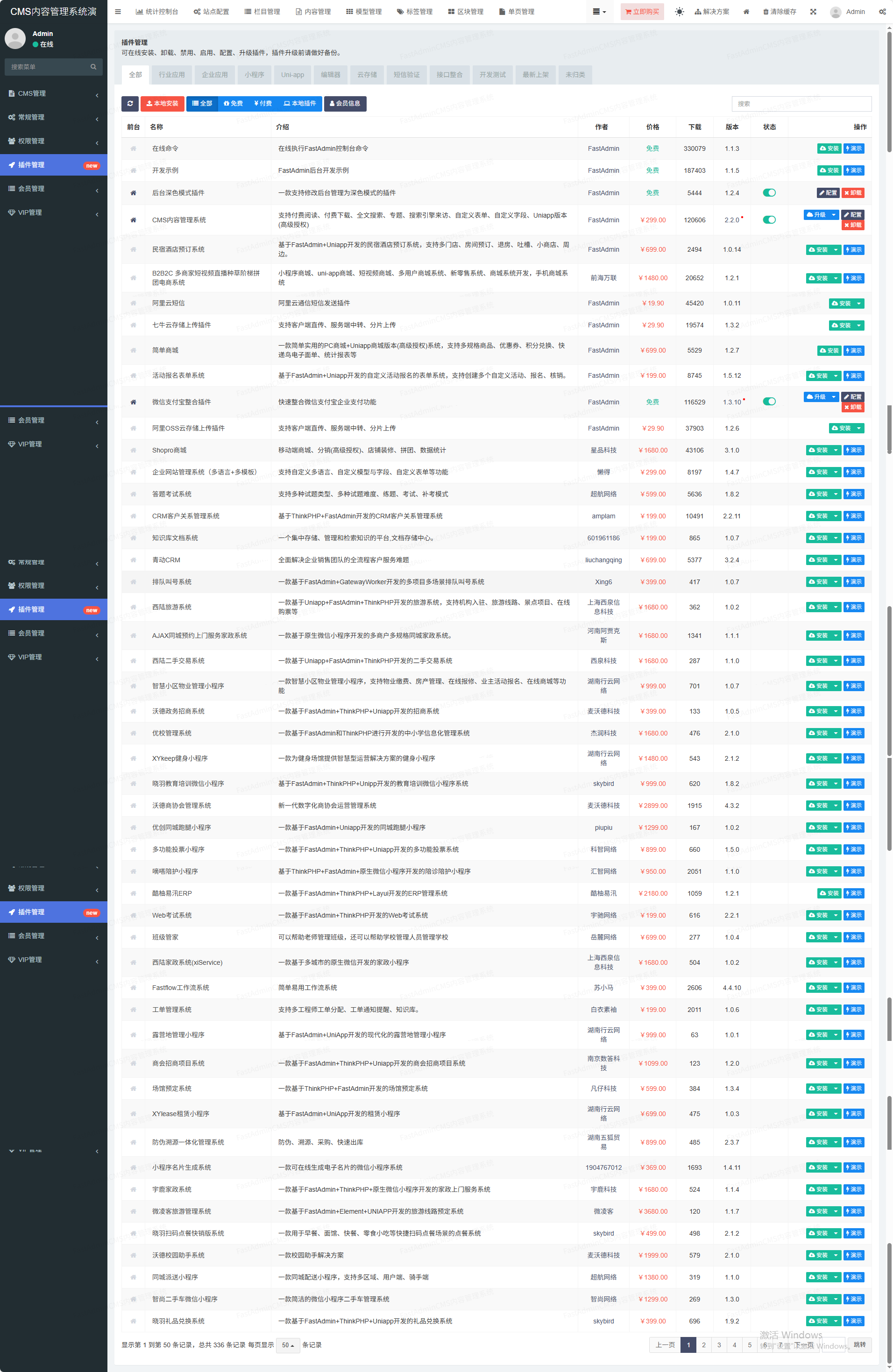Viewport: 893px width, 1372px height.
Task: Click the search magnifier in sidebar menu
Action: pyautogui.click(x=93, y=67)
